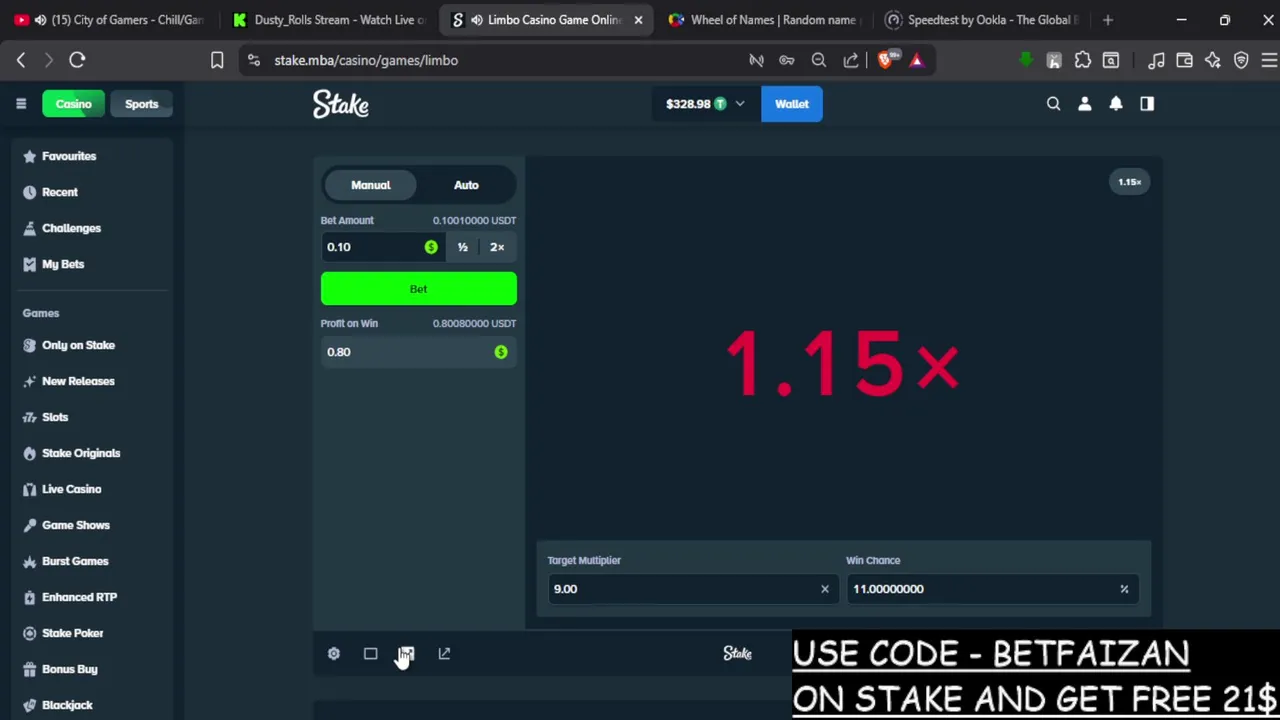Click the browser address bar URL

(x=366, y=60)
